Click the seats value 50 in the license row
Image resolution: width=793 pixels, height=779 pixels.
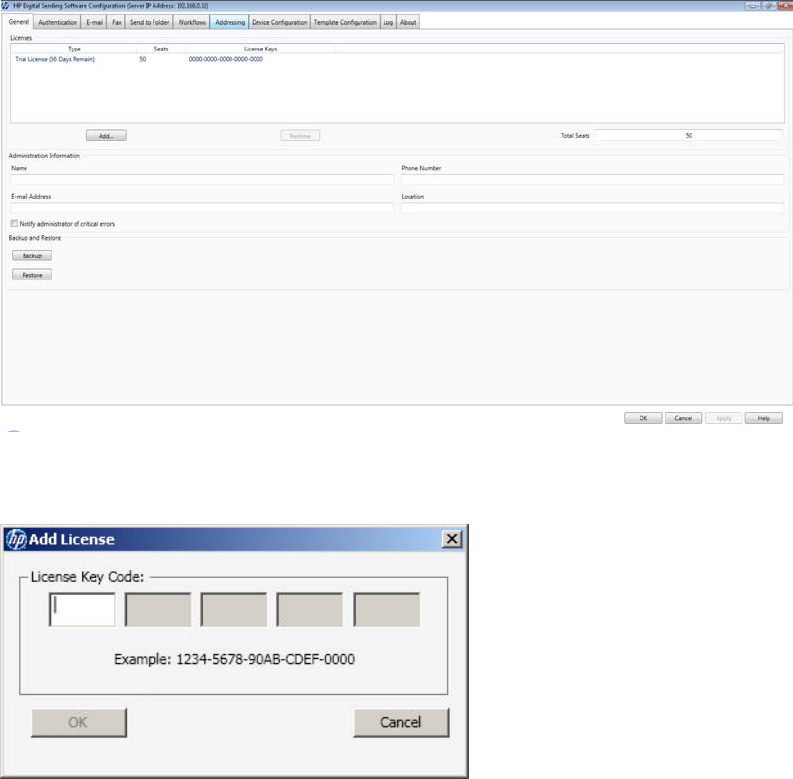(x=143, y=59)
